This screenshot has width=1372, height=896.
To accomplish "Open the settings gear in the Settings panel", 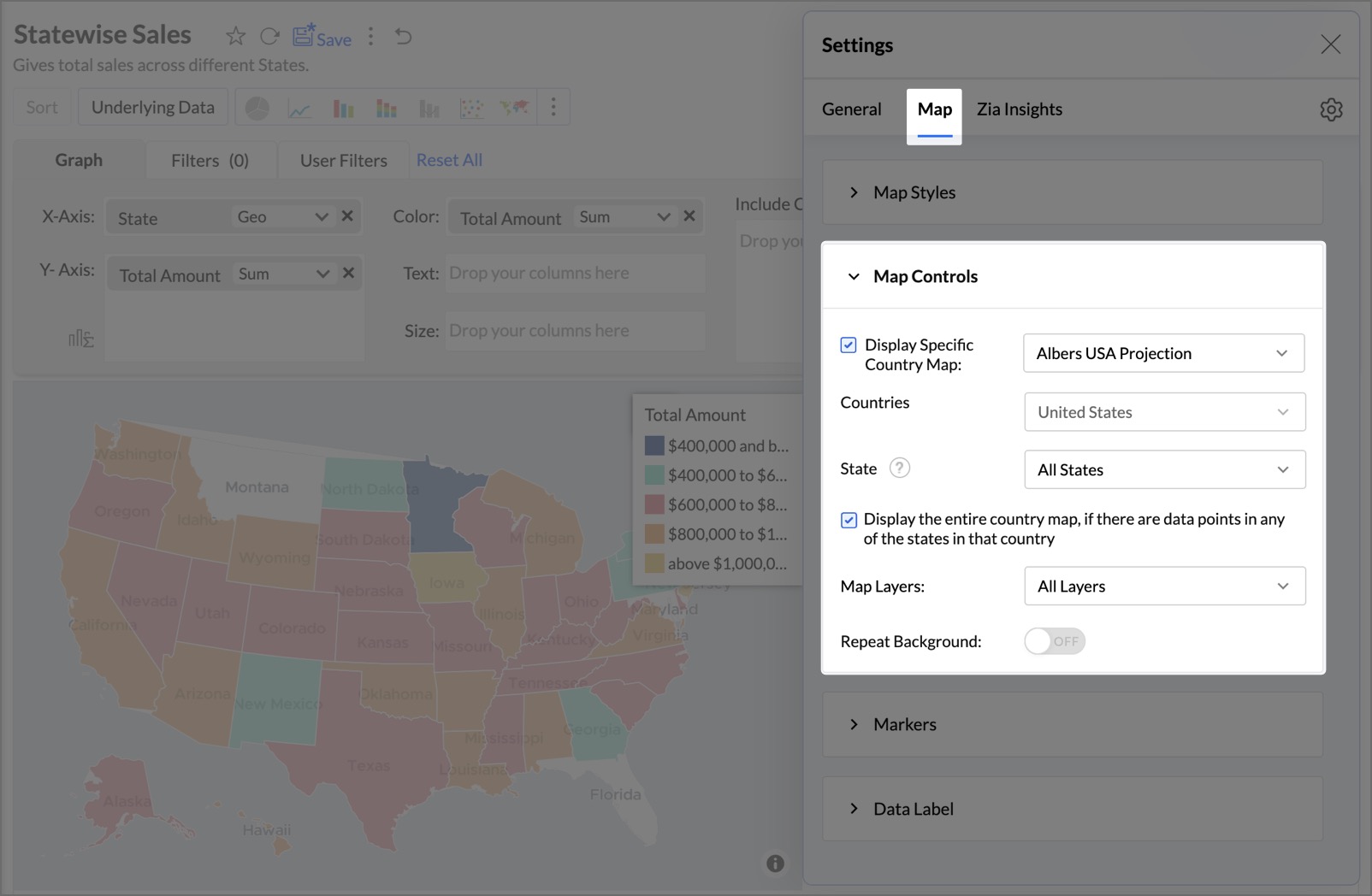I will coord(1330,109).
